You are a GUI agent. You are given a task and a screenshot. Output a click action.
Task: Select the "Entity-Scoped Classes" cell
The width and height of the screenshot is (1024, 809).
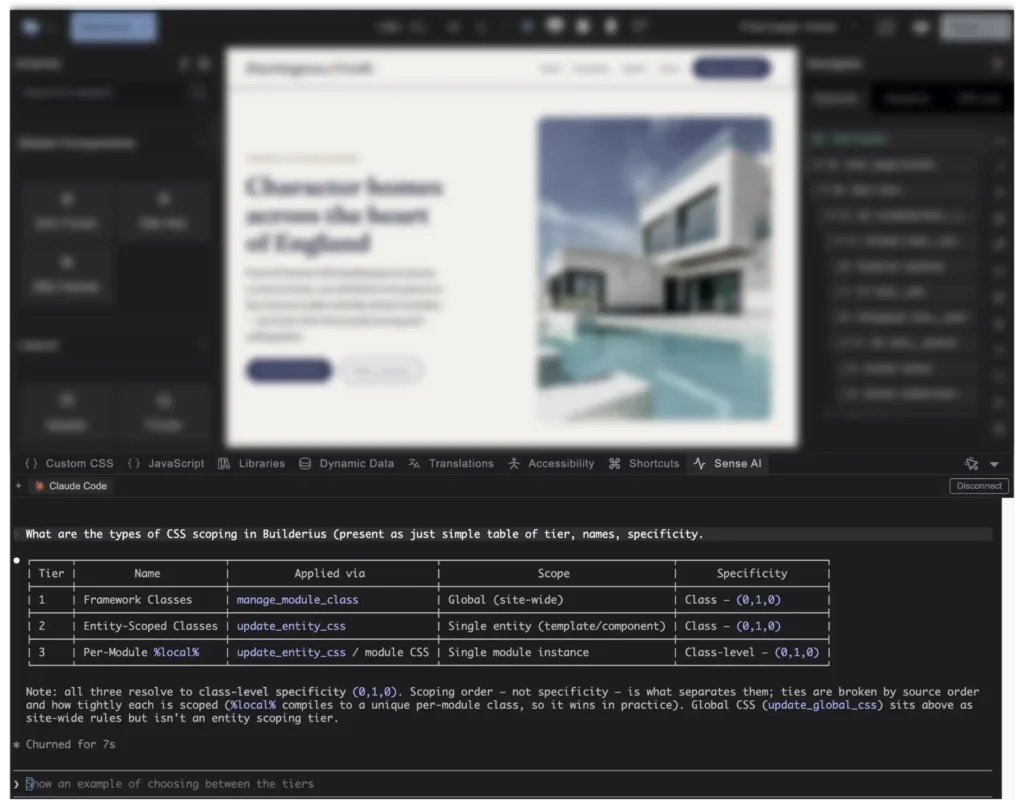point(150,626)
